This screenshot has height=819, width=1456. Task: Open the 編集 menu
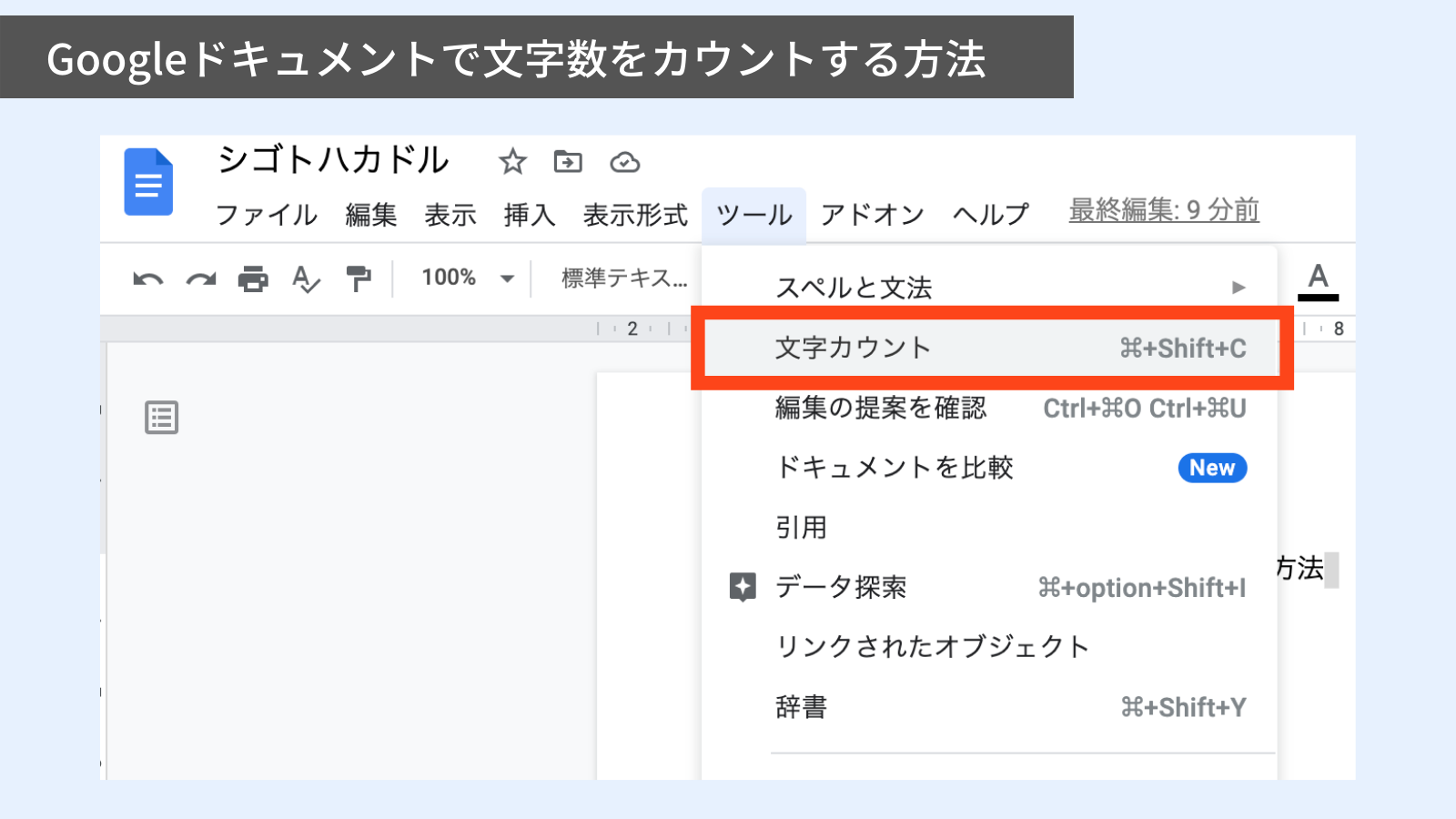coord(371,215)
